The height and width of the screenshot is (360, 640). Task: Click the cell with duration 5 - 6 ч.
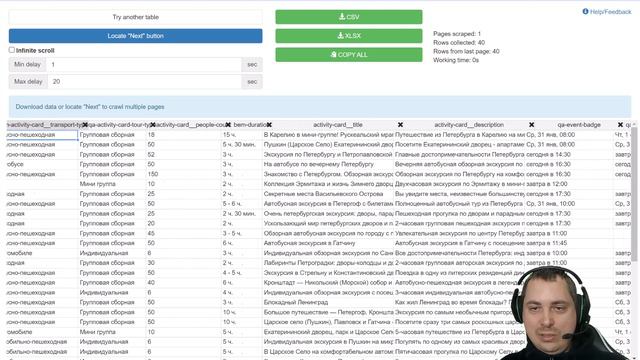coord(242,204)
